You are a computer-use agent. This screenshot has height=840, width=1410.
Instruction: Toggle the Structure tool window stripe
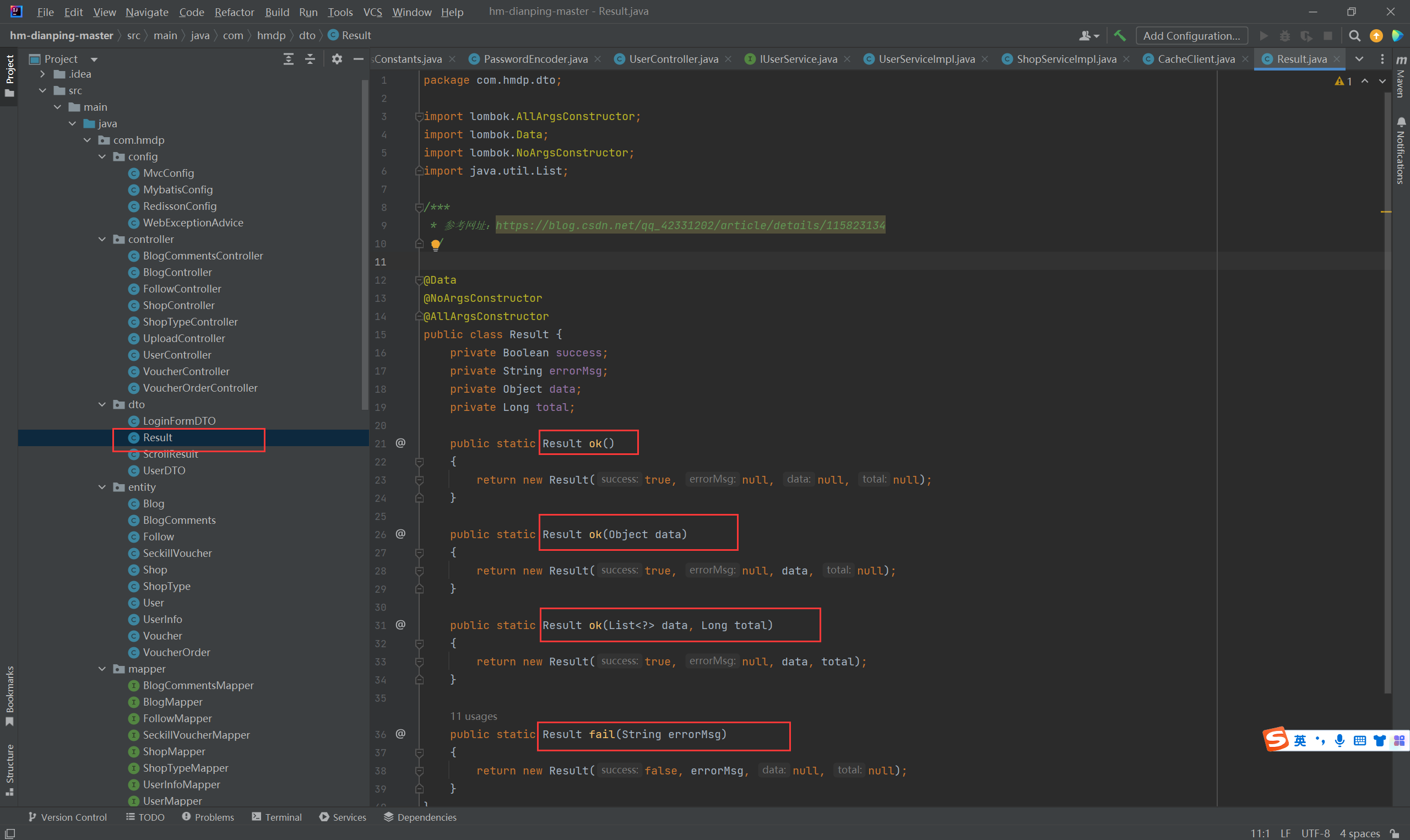coord(9,769)
